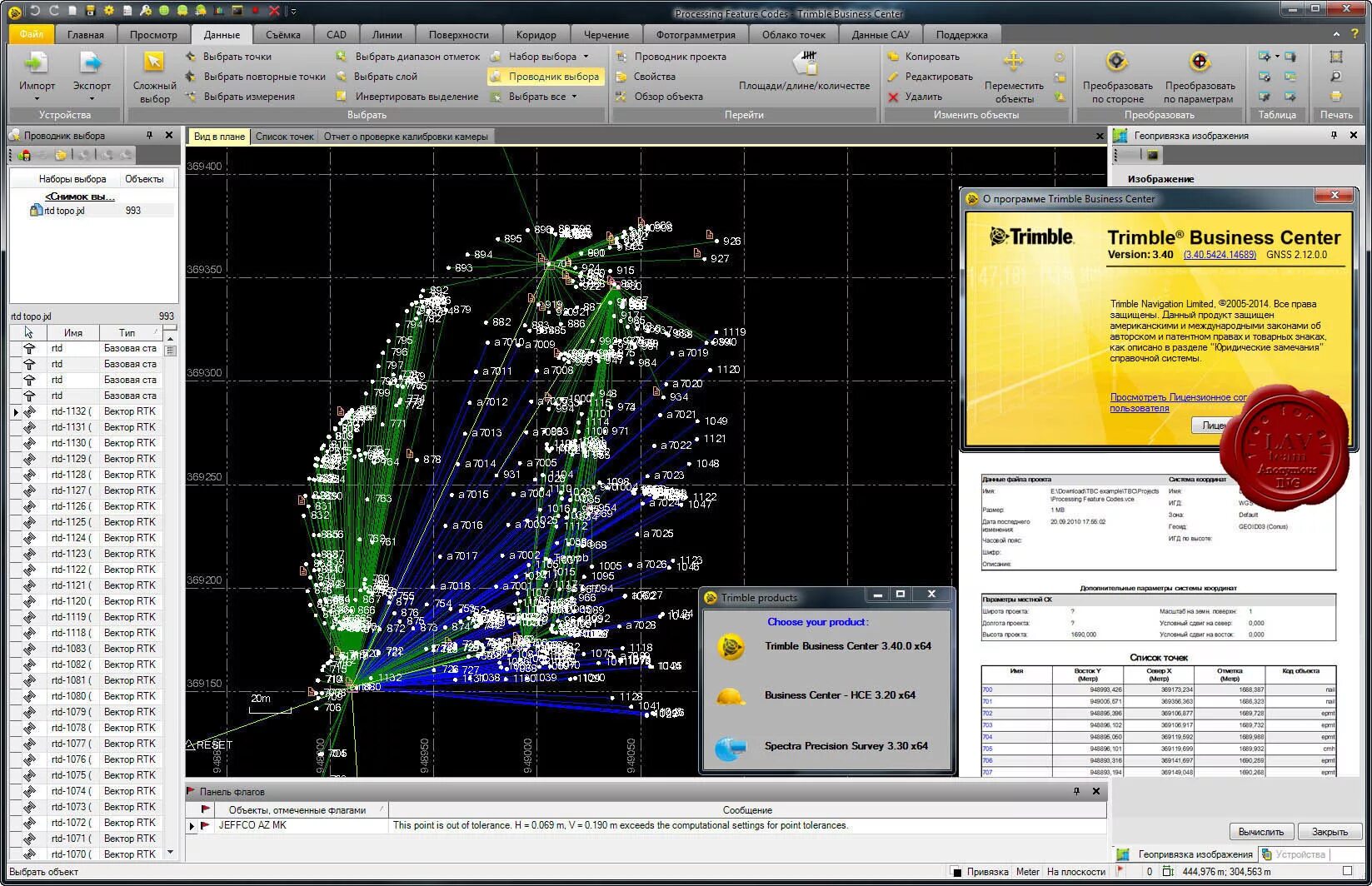Screen dimensions: 1372x886
Task: Open the Список точек view tab
Action: 285,137
